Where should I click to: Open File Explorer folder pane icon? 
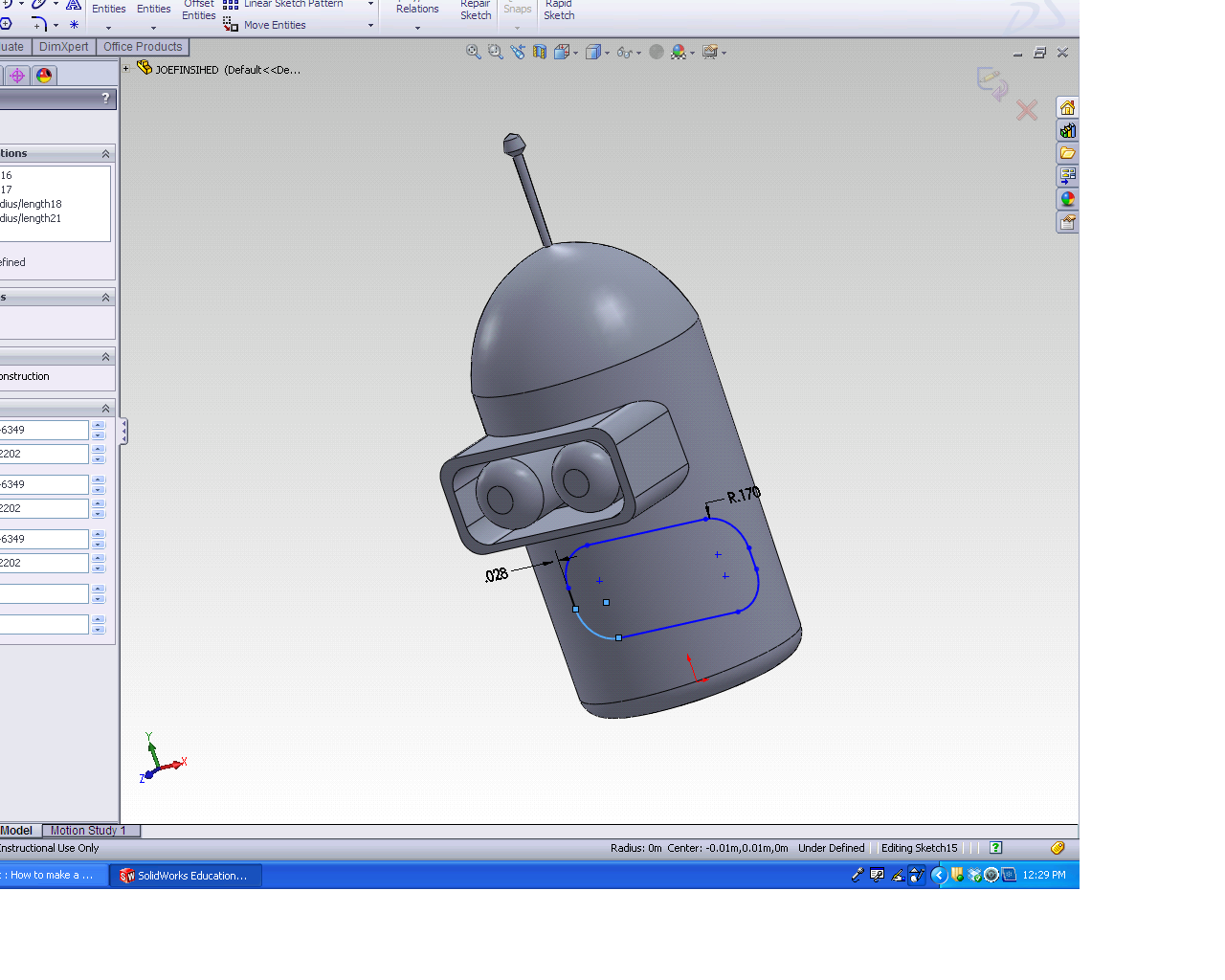coord(1067,153)
